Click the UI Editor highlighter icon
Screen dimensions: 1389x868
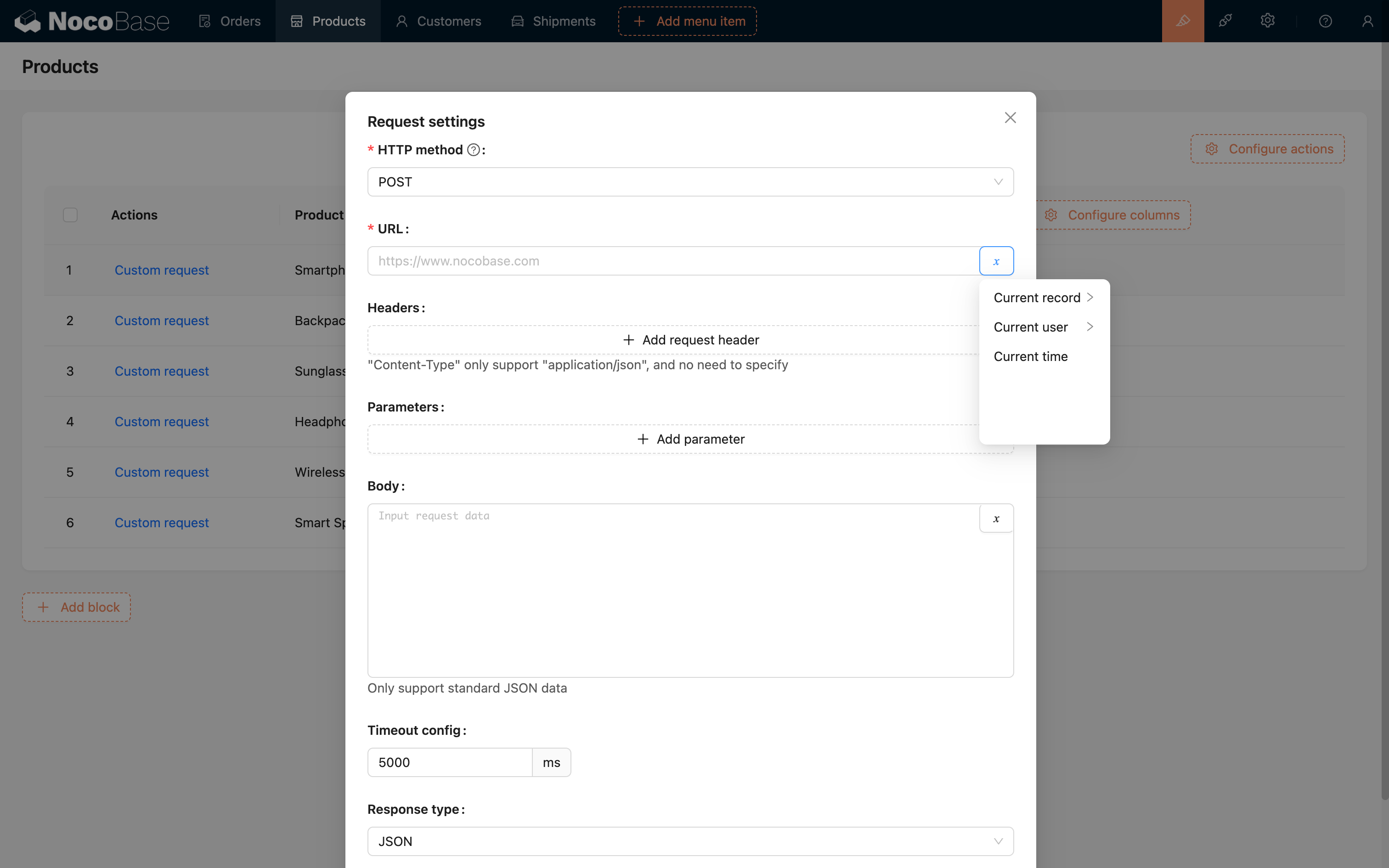[1182, 21]
